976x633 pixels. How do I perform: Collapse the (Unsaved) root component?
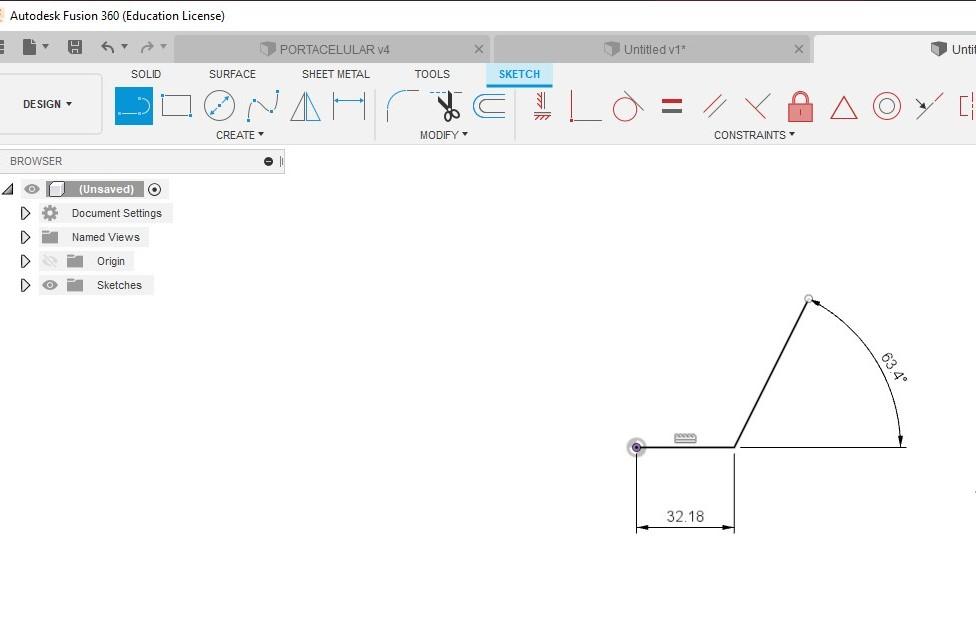8,189
